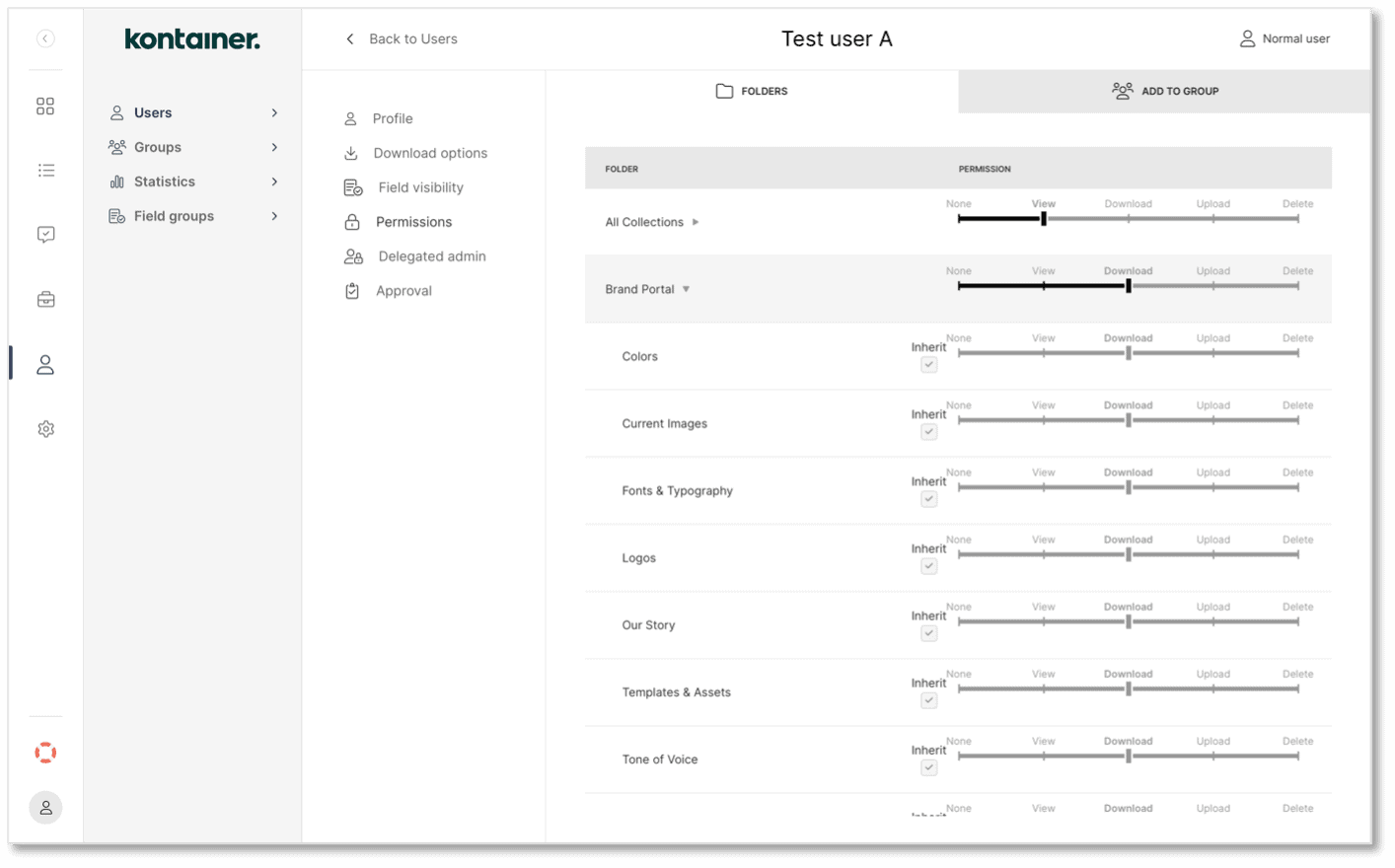Select the users icon in sidebar

(45, 364)
